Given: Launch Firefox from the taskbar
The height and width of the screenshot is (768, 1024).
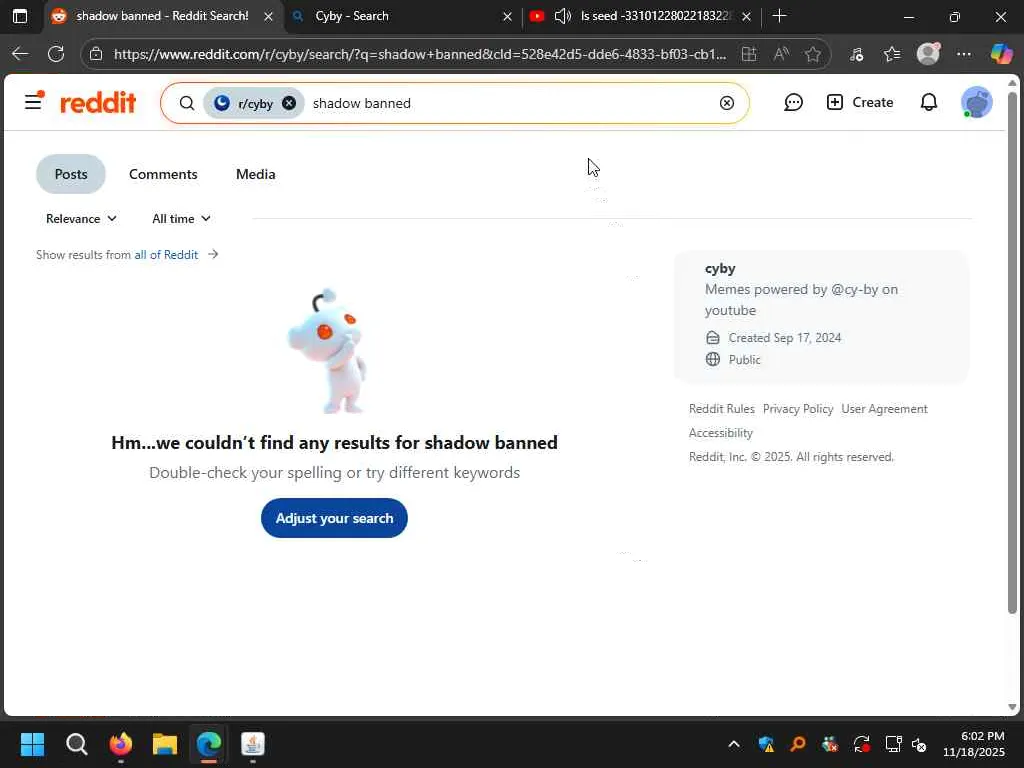Looking at the screenshot, I should coord(120,744).
